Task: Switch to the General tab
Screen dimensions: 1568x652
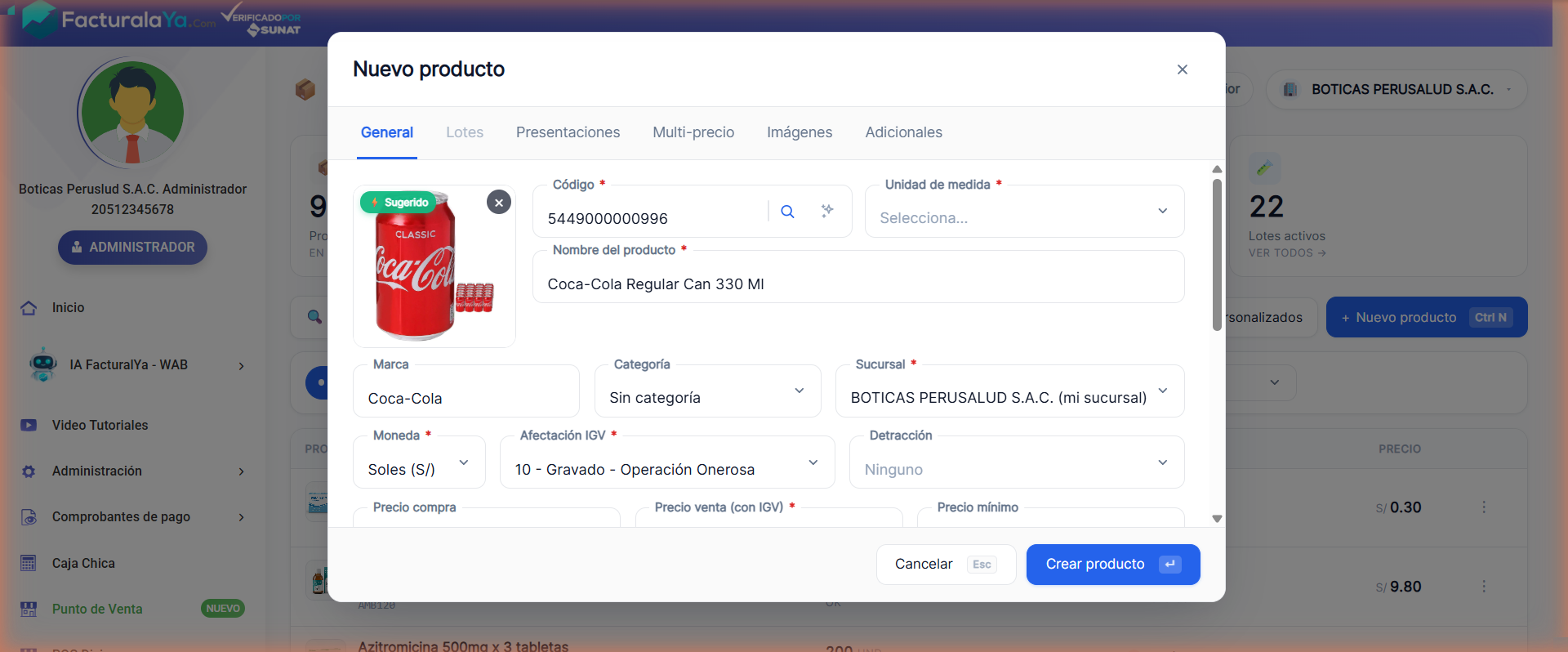Action: [387, 132]
